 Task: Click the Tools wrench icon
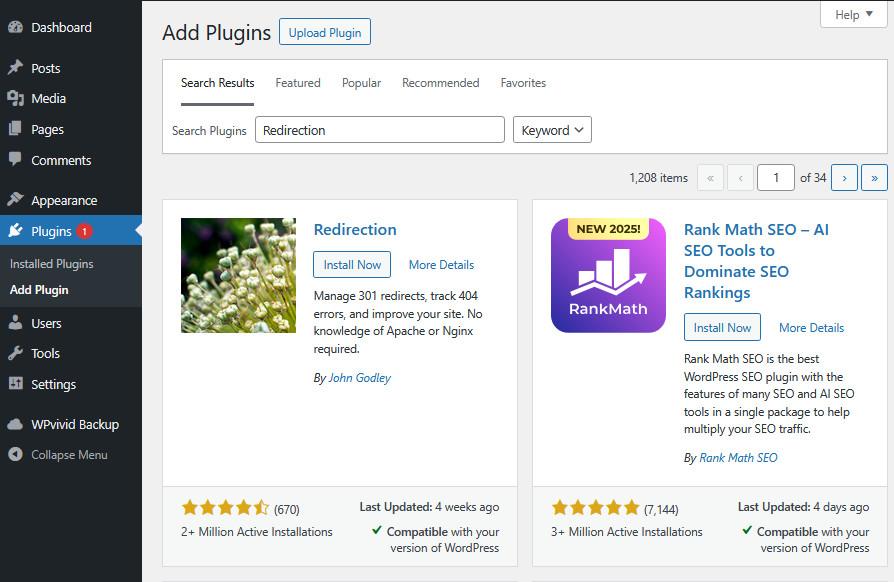[15, 353]
